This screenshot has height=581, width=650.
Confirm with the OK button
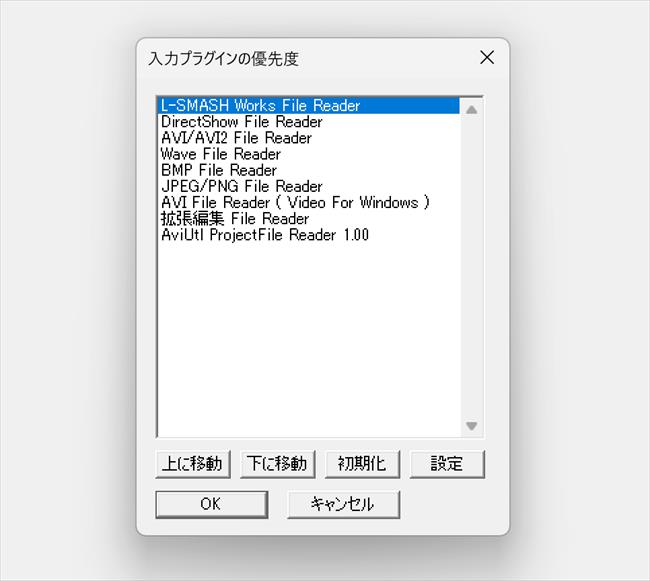[210, 504]
